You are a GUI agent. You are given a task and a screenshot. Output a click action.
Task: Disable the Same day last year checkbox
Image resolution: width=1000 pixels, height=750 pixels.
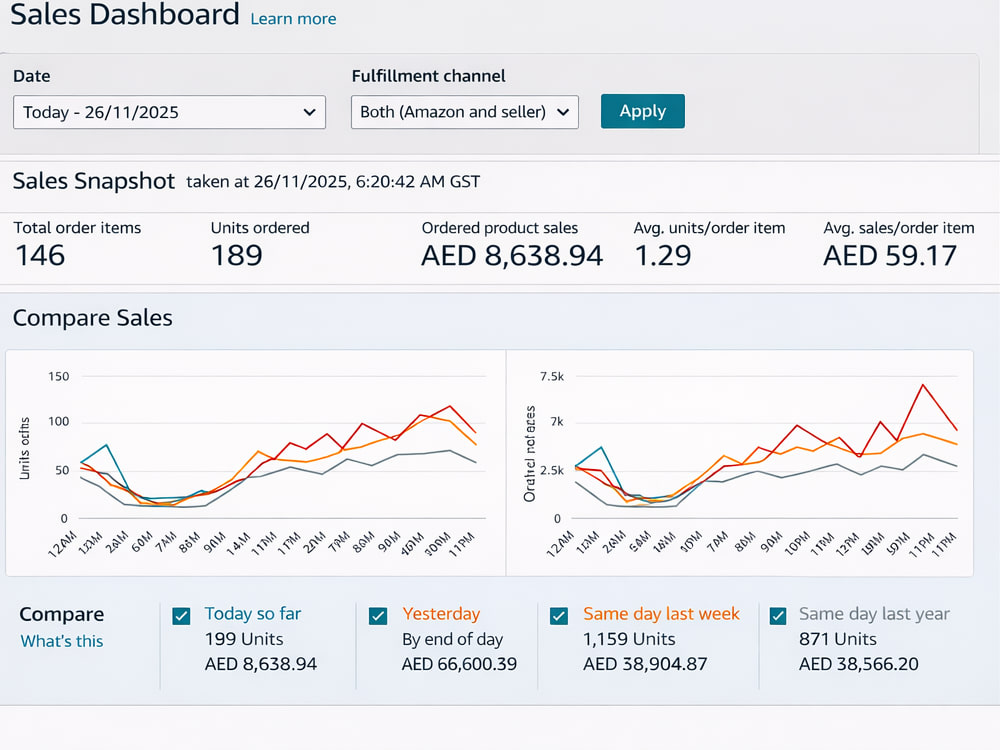click(x=777, y=616)
